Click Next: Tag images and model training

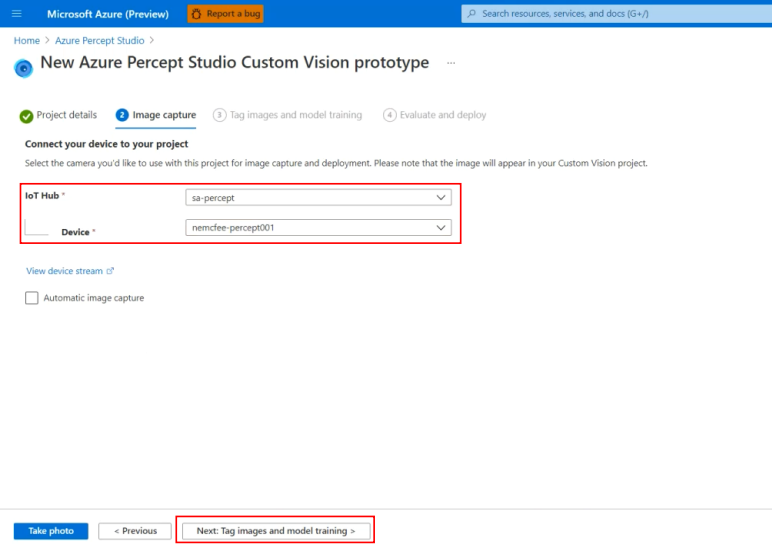pyautogui.click(x=276, y=531)
